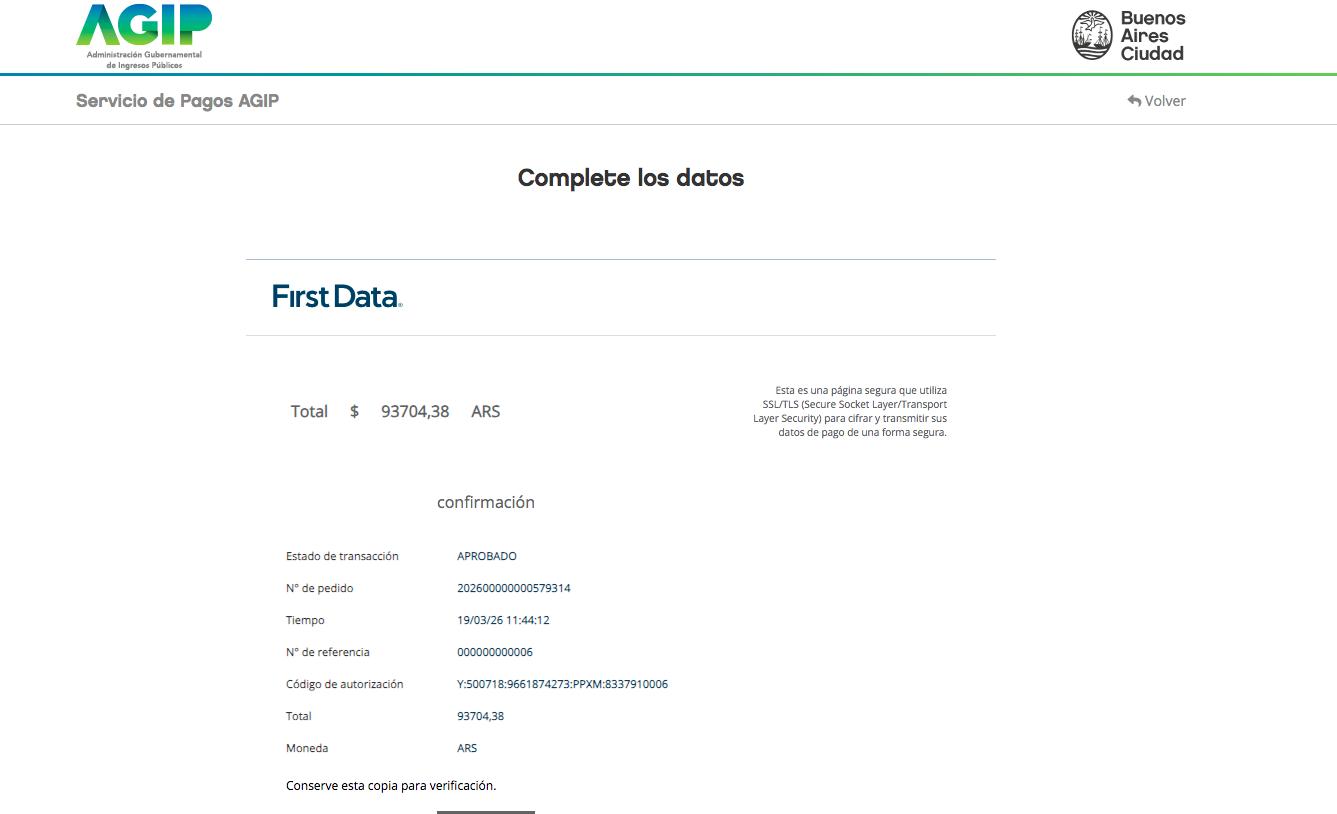This screenshot has height=814, width=1337.
Task: Click the AGIP logo
Action: click(x=144, y=36)
